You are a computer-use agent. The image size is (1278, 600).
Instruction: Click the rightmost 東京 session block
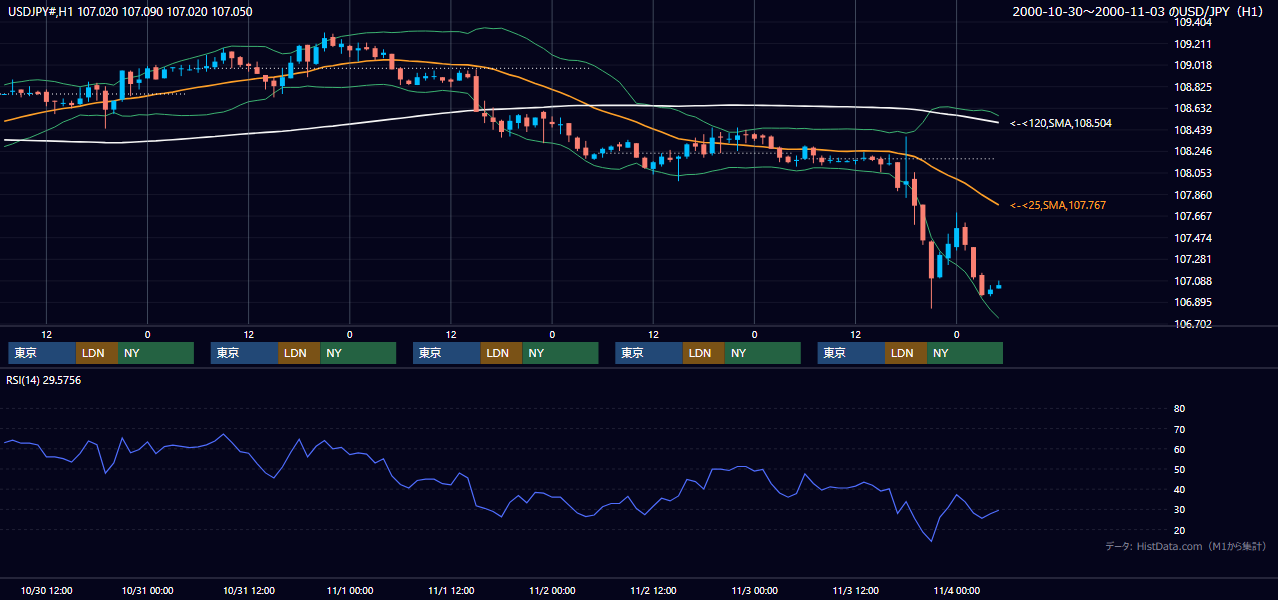pos(852,353)
